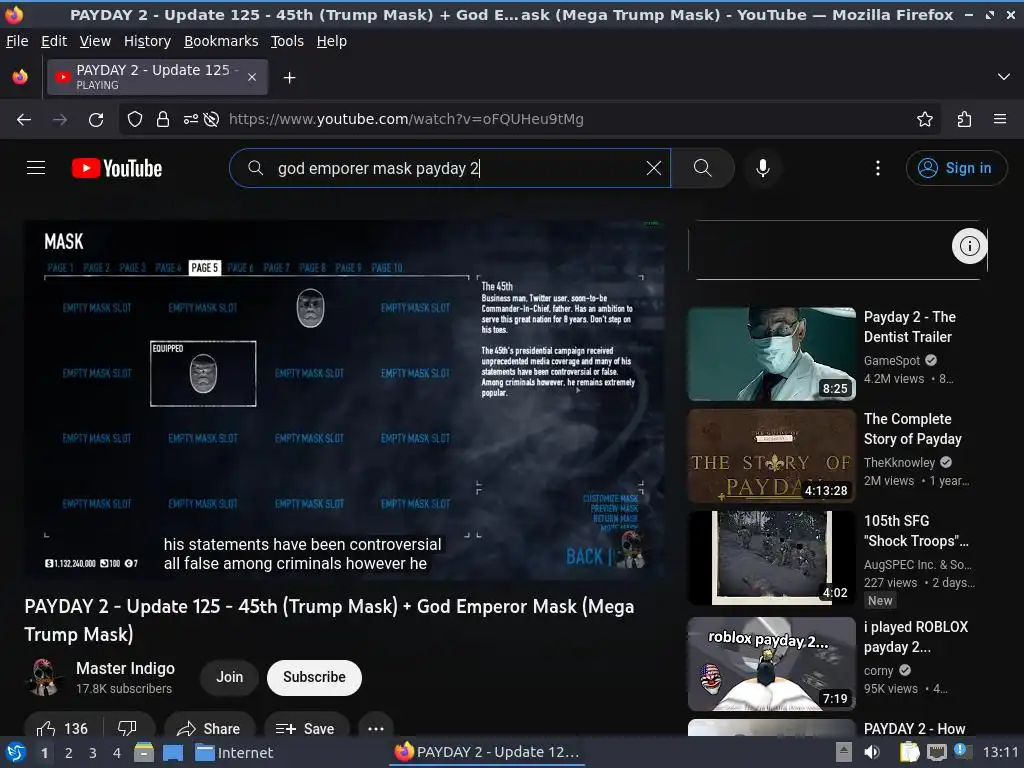1024x768 pixels.
Task: Subscribe to Master Indigo
Action: point(314,677)
